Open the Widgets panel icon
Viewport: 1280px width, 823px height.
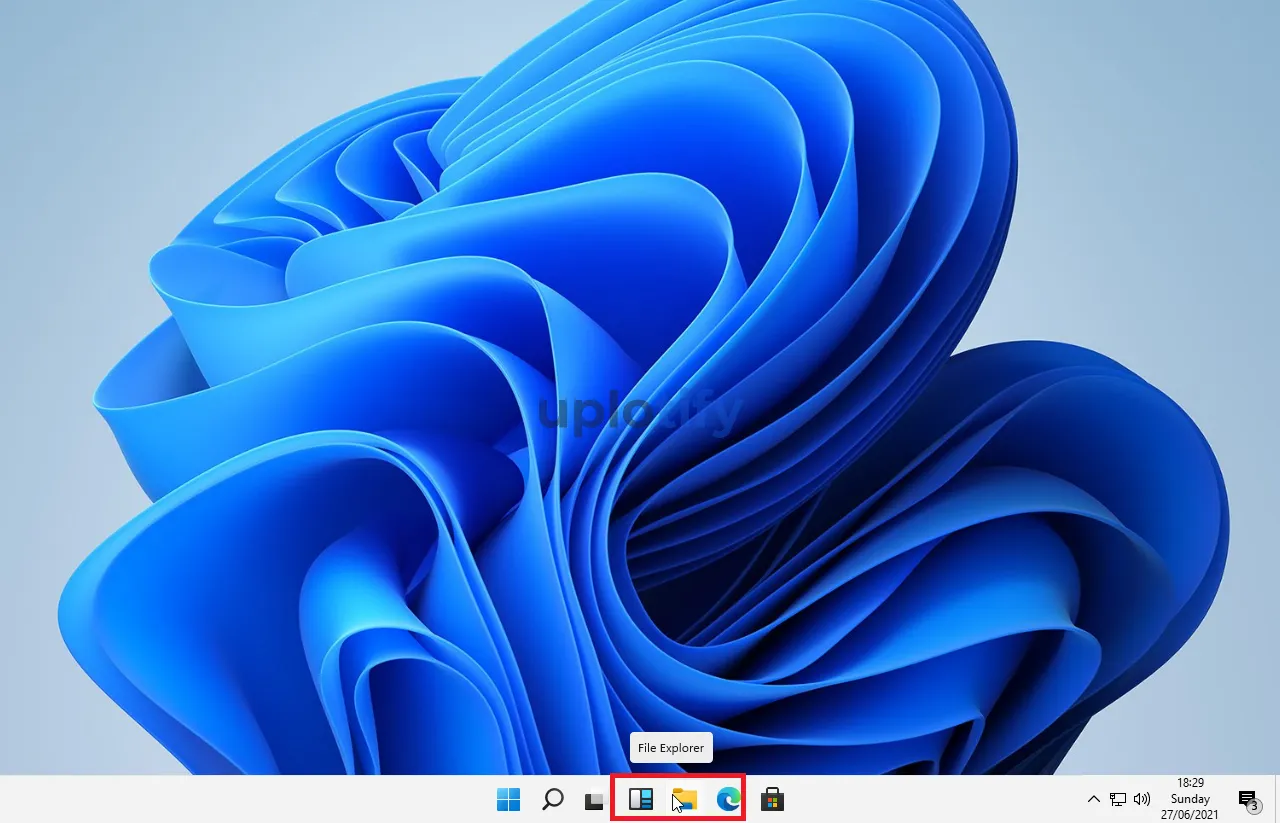(640, 799)
